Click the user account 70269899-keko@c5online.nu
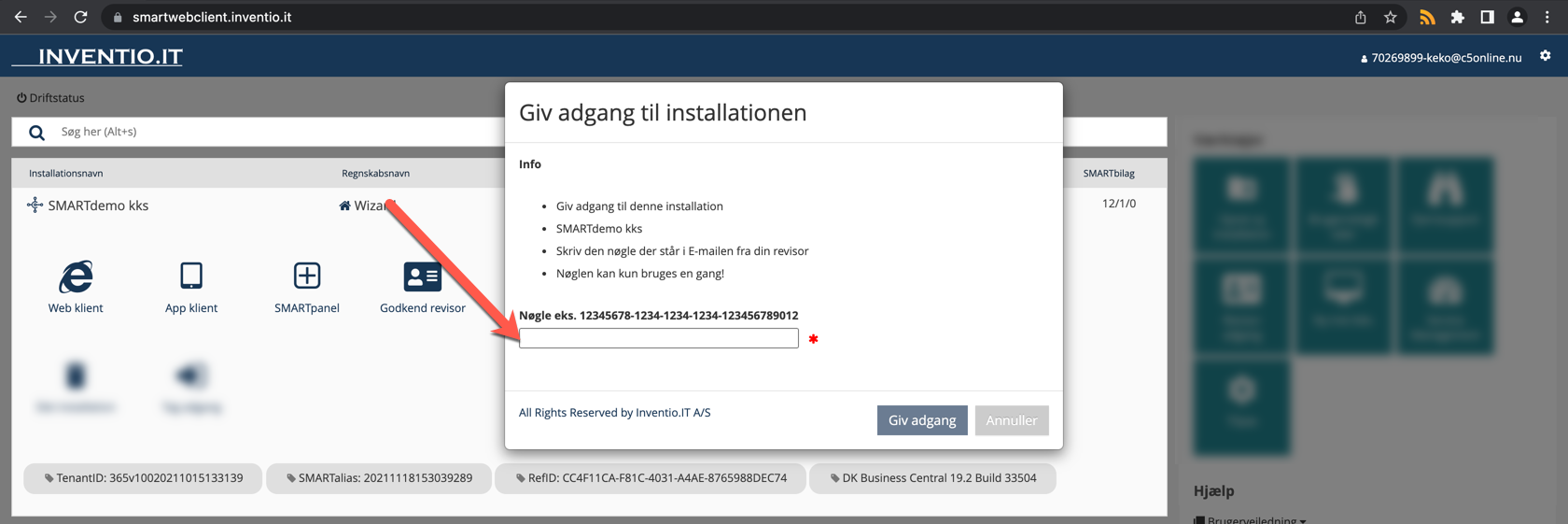 point(1441,58)
